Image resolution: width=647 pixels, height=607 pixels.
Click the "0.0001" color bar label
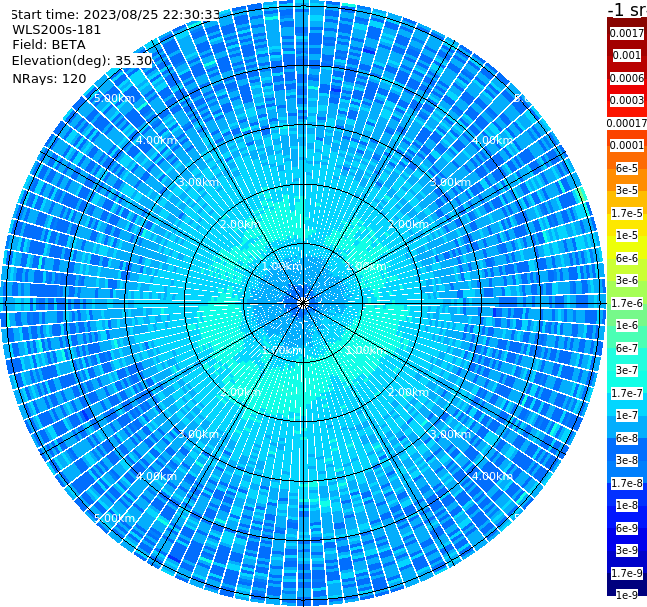(x=627, y=145)
